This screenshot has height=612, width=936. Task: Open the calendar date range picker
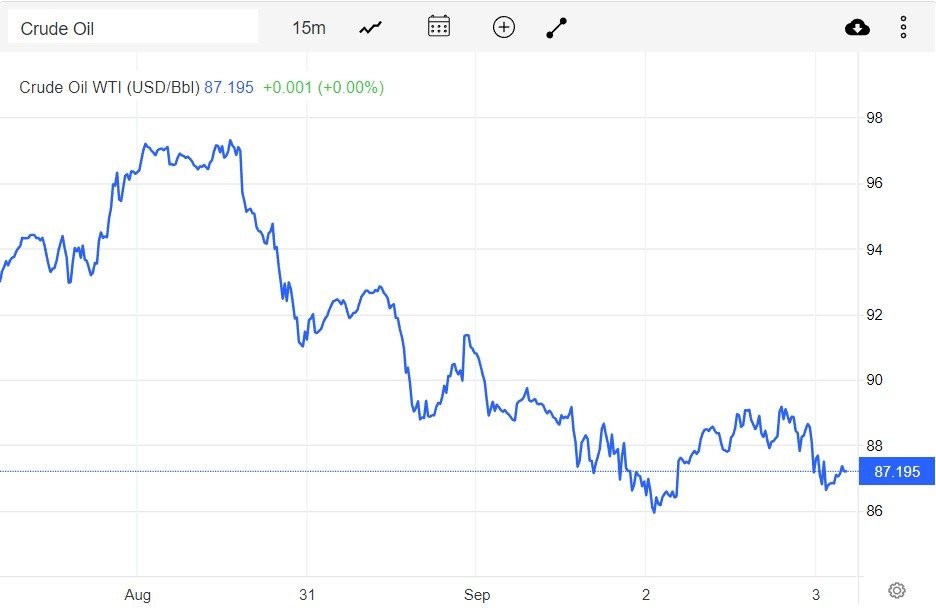point(438,27)
